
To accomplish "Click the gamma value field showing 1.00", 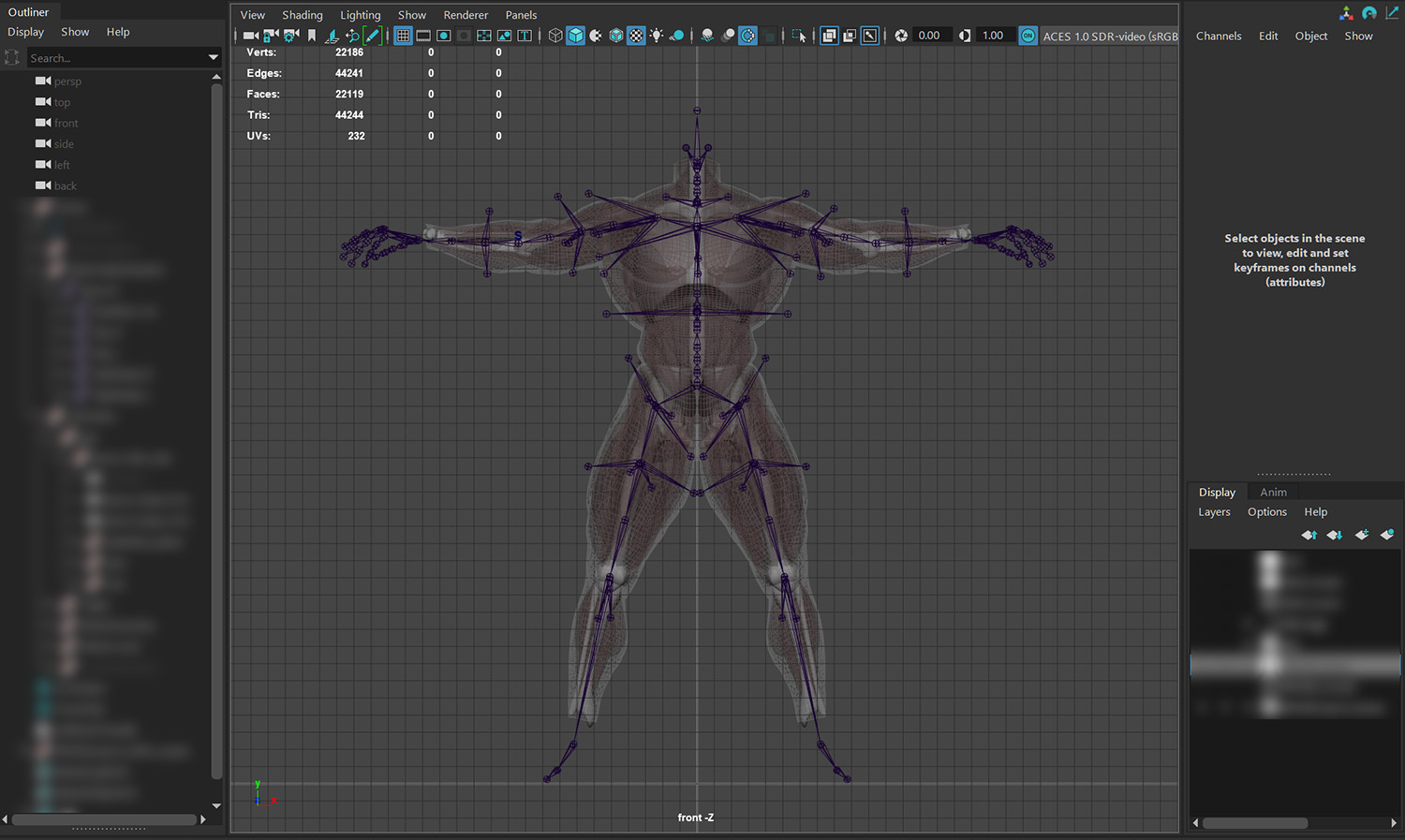I will point(992,36).
